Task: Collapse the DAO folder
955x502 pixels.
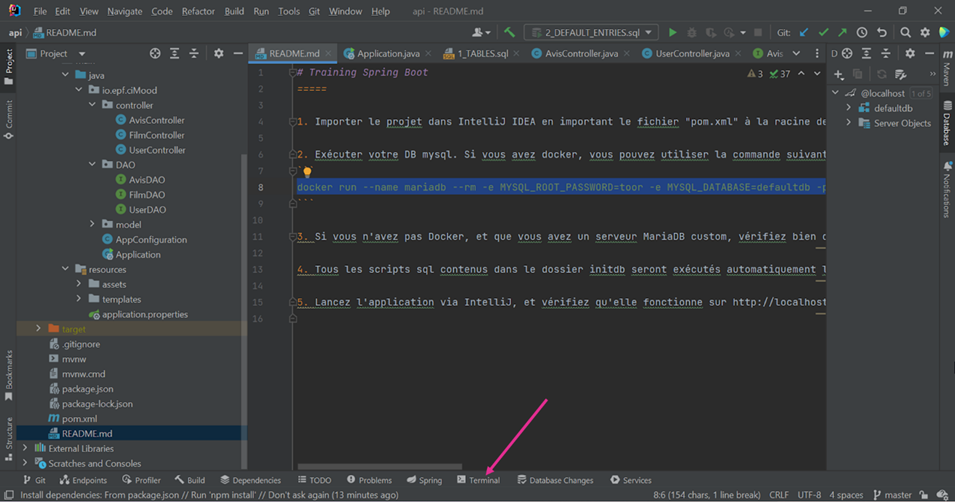Action: click(92, 164)
